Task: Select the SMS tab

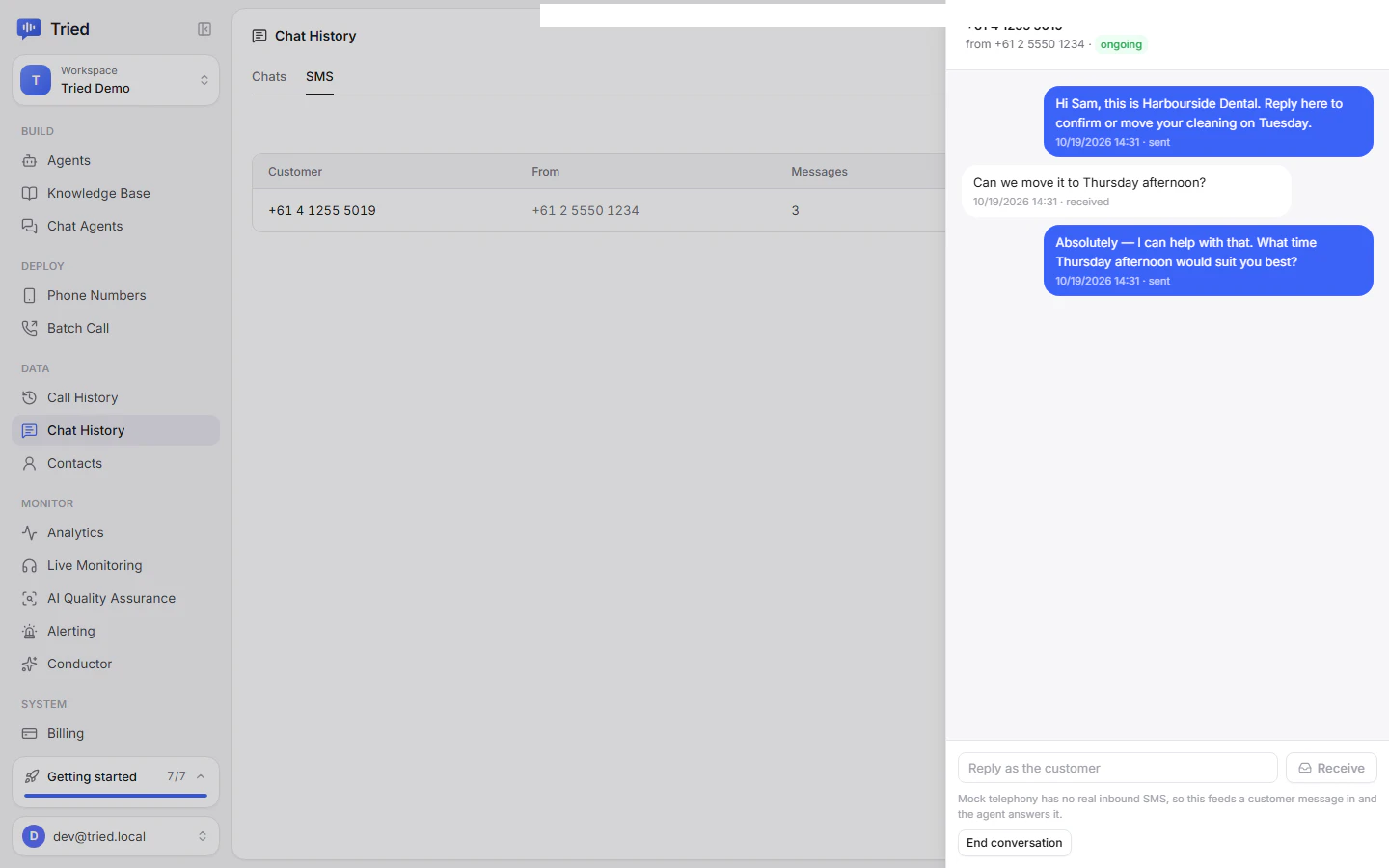Action: (x=319, y=76)
